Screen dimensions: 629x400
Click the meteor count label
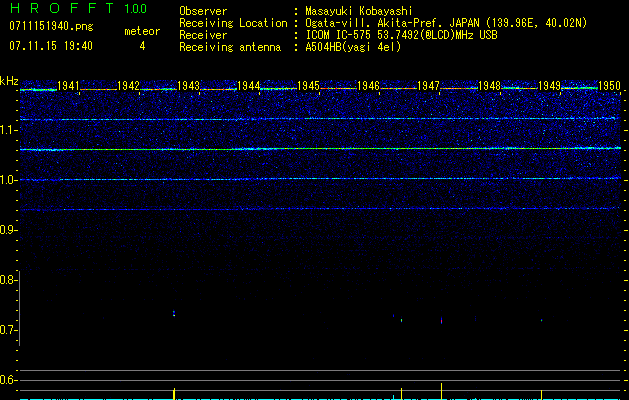point(141,31)
